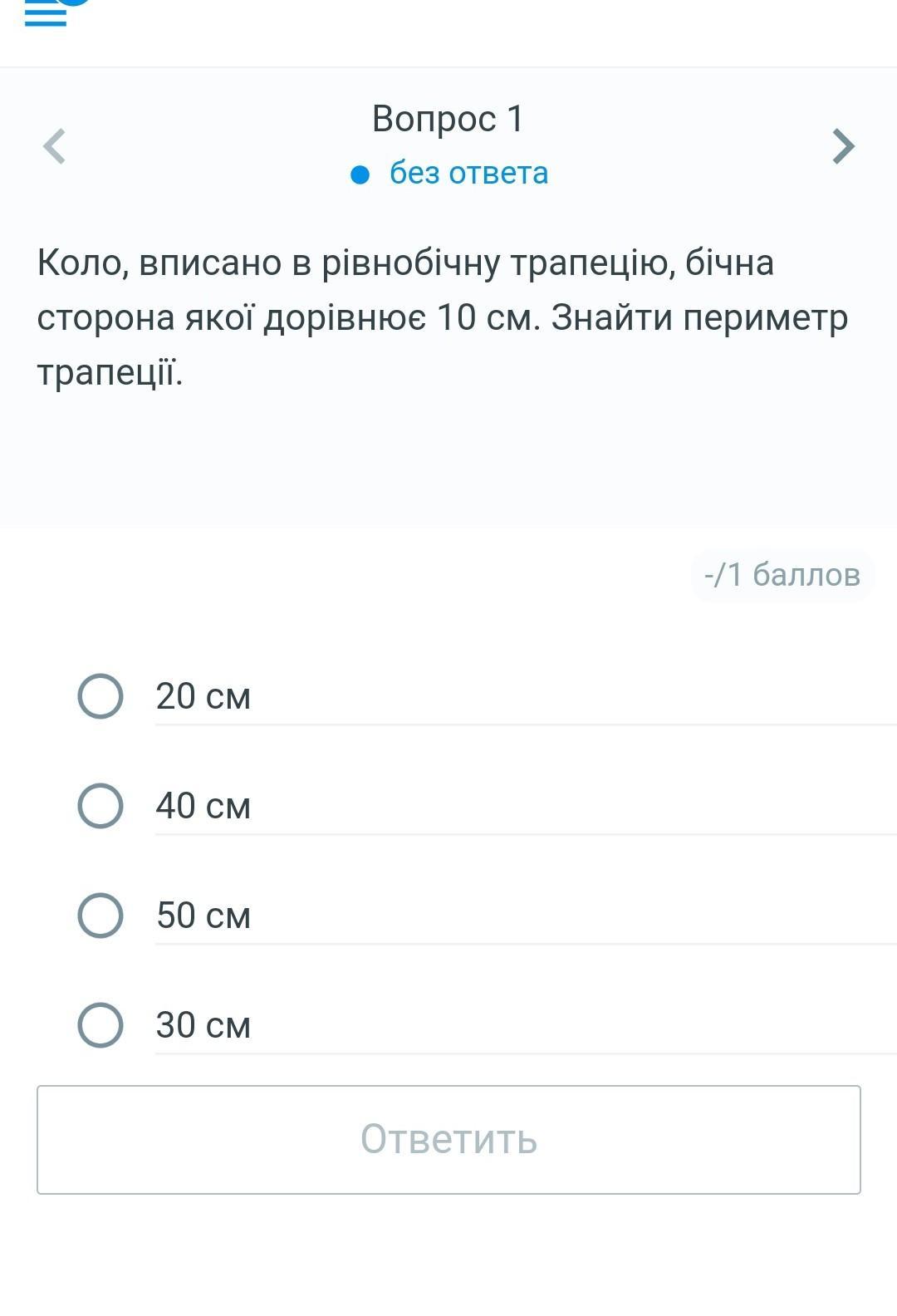Go to the next question with right chevron

(x=842, y=147)
